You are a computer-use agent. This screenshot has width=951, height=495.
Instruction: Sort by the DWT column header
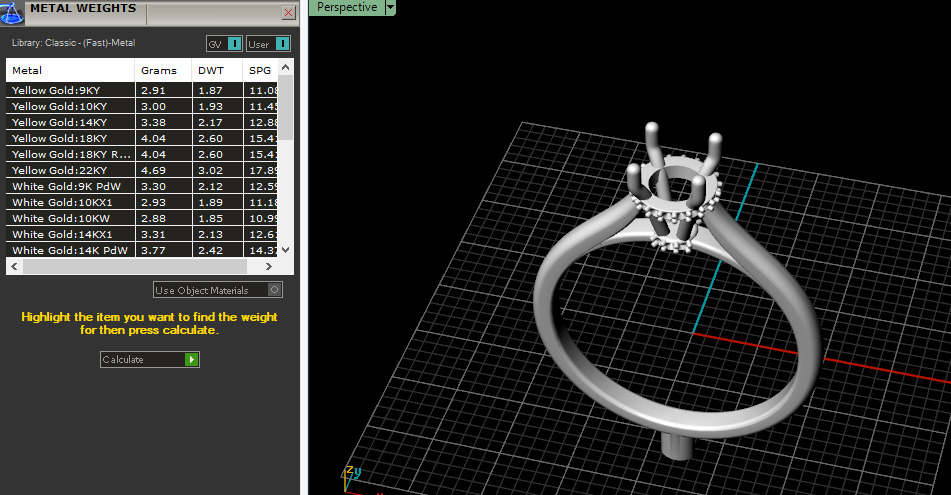pos(217,70)
